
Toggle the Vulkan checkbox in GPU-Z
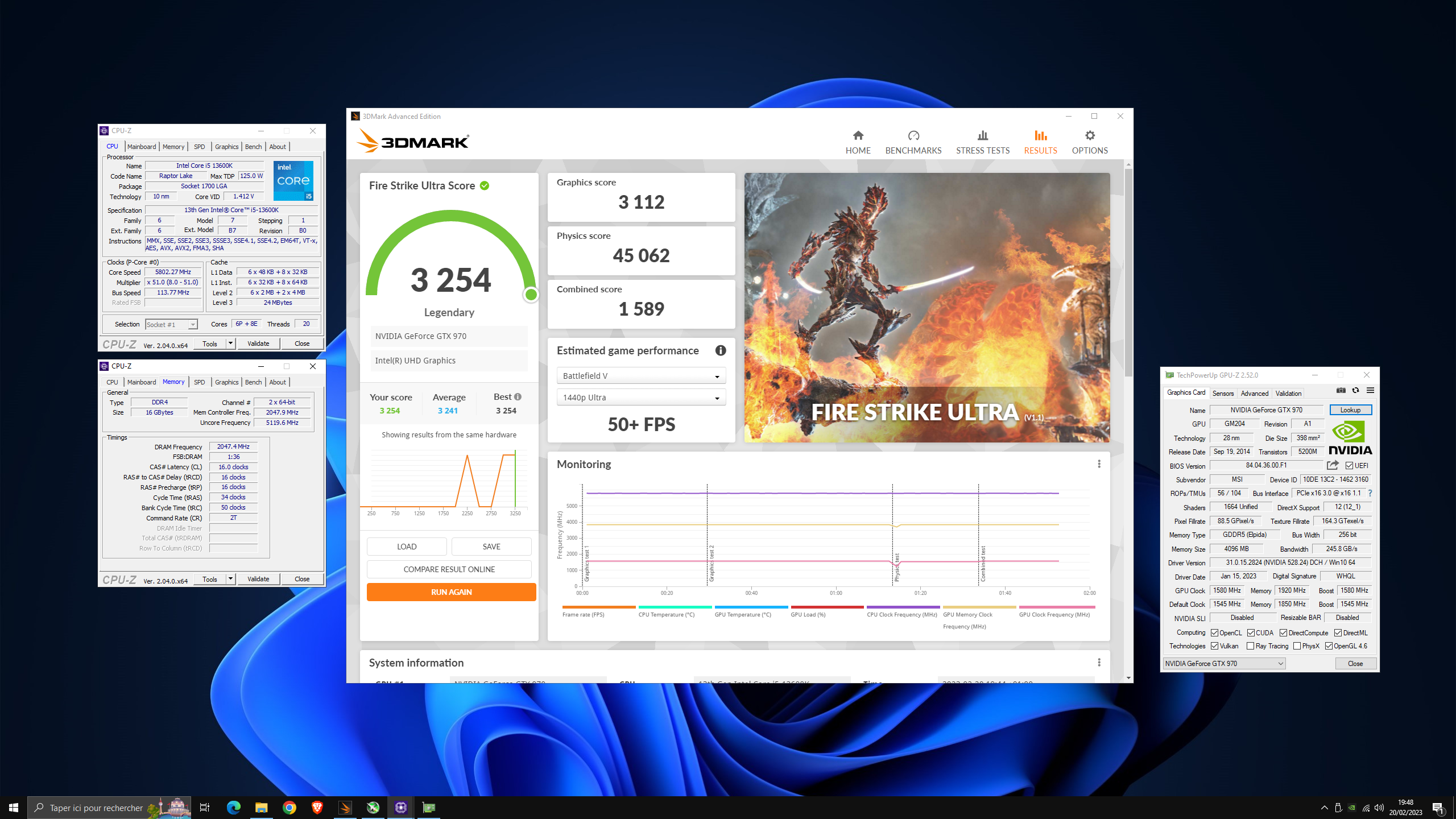tap(1214, 646)
